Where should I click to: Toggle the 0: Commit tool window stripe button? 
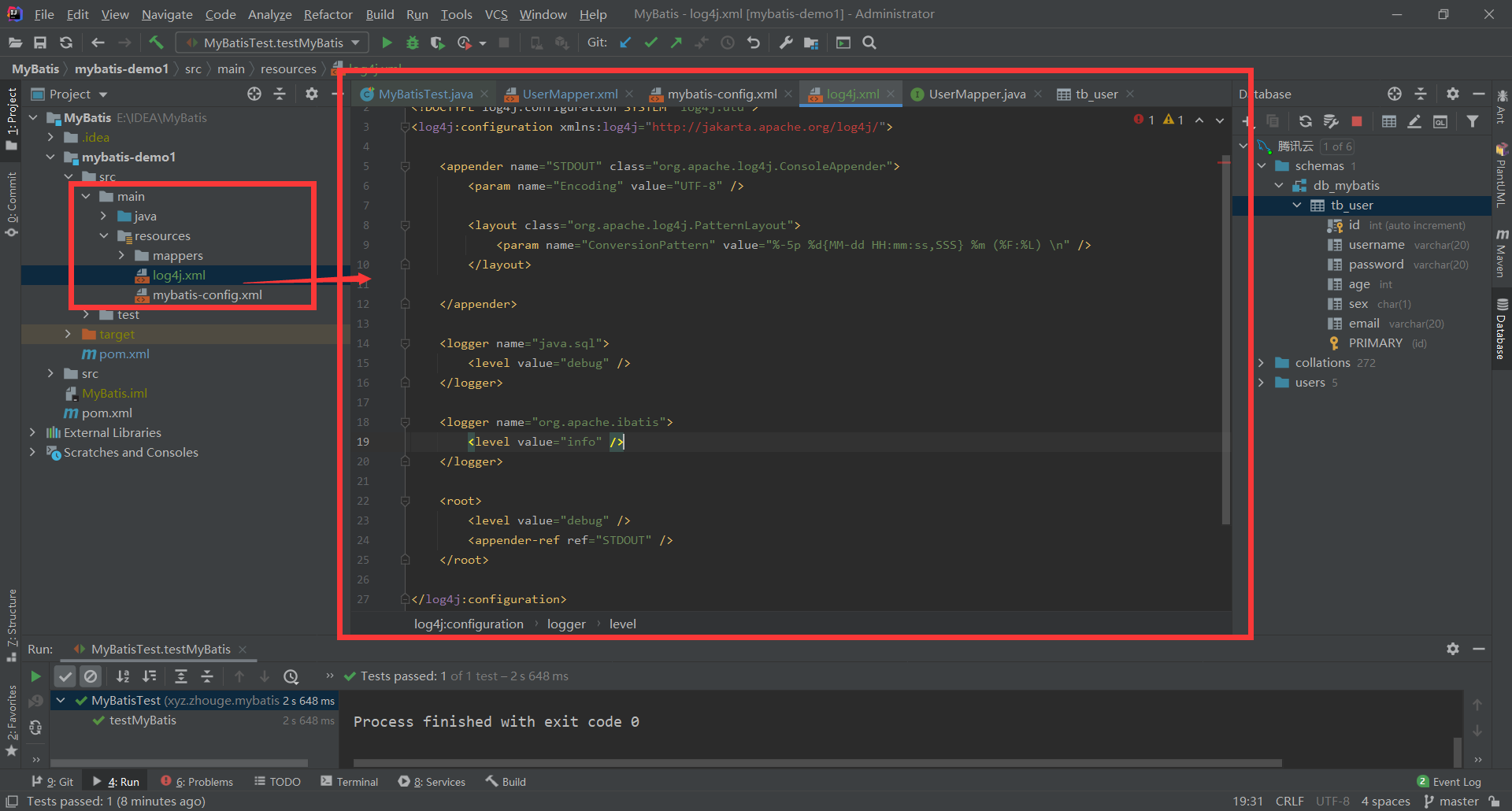pos(12,204)
